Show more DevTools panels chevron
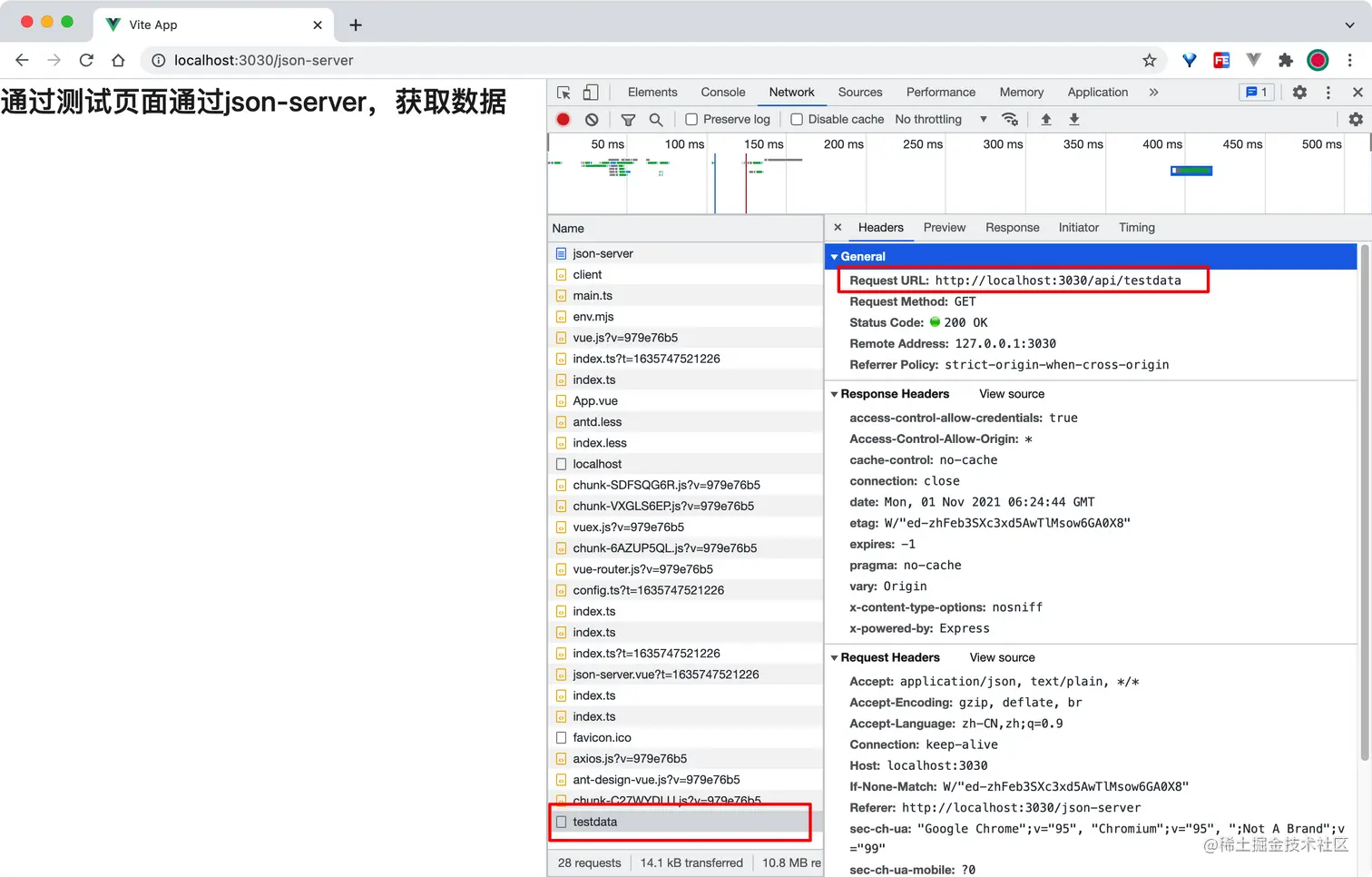This screenshot has width=1372, height=877. 1153,93
